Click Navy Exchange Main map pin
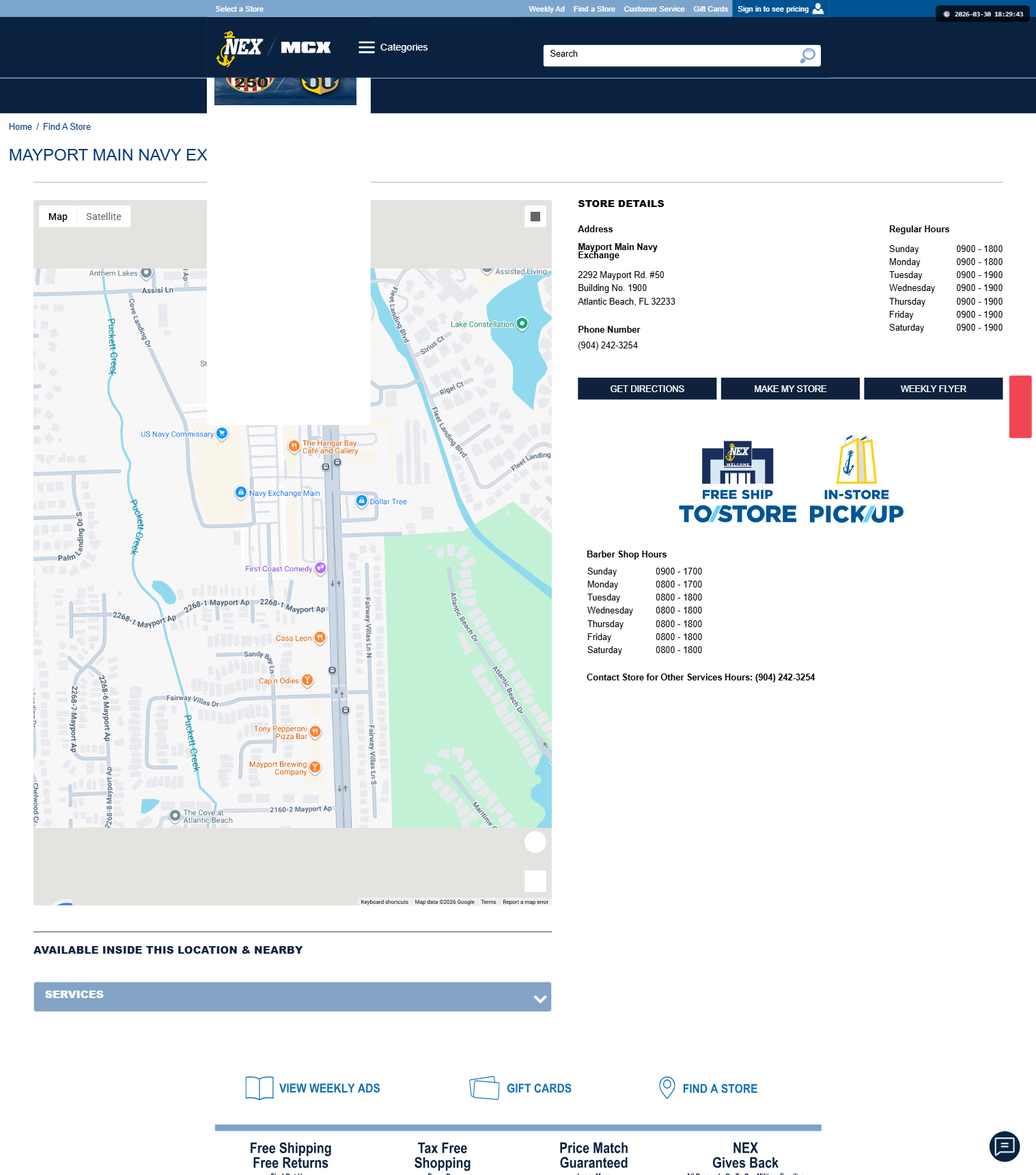Viewport: 1036px width, 1175px height. 240,493
